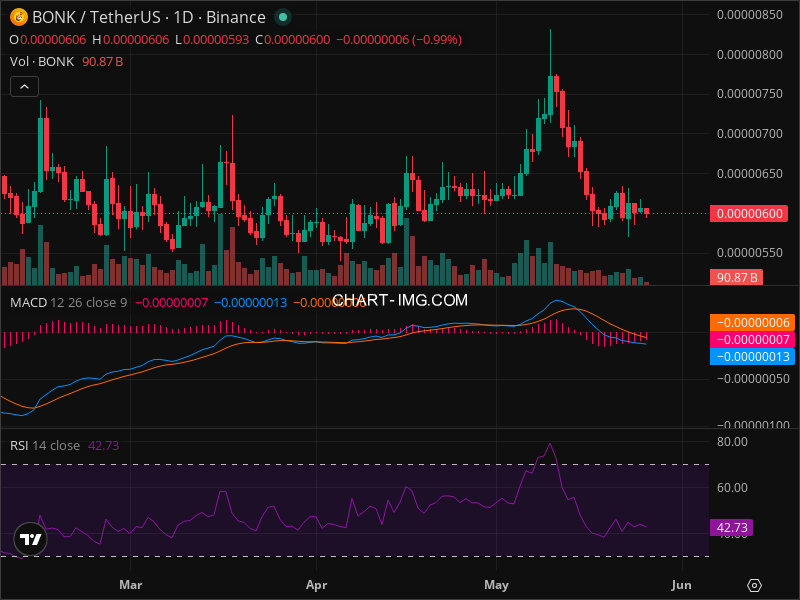Screen dimensions: 800x600
Task: Click the green market status dot
Action: coord(283,17)
